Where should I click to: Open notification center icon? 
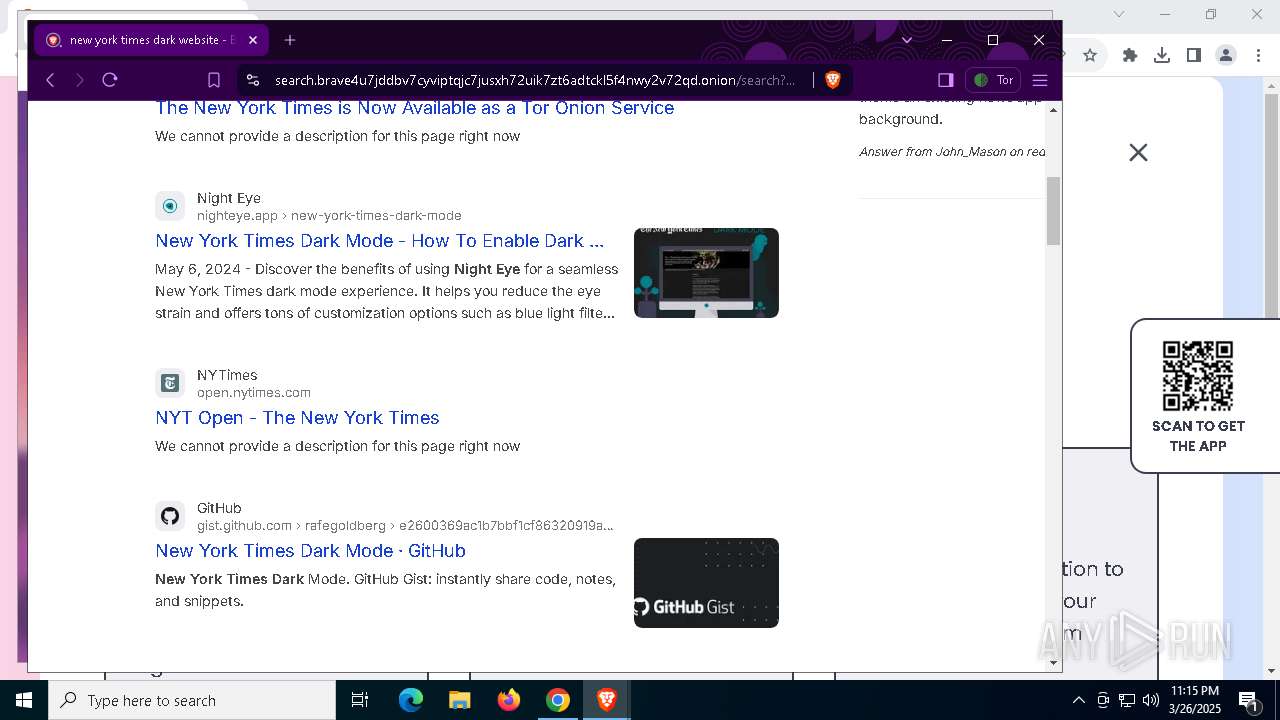tap(1249, 700)
